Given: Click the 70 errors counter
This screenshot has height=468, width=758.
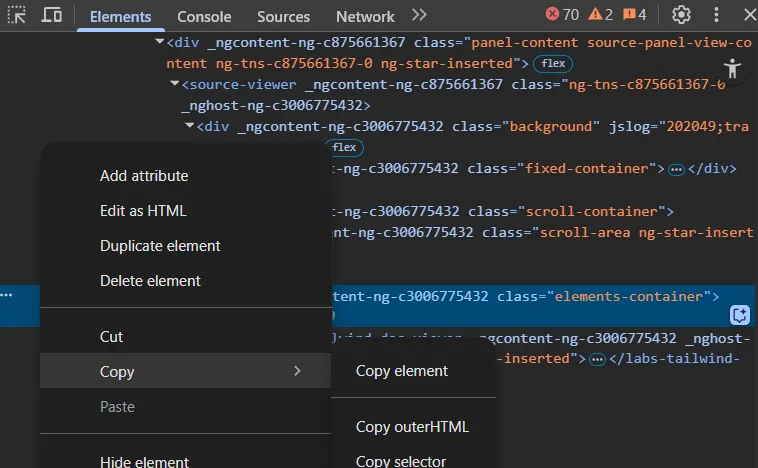Looking at the screenshot, I should click(x=562, y=15).
